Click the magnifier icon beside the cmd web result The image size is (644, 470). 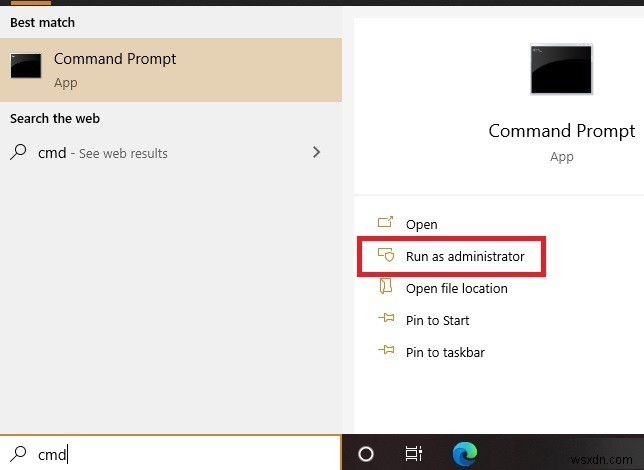point(18,153)
